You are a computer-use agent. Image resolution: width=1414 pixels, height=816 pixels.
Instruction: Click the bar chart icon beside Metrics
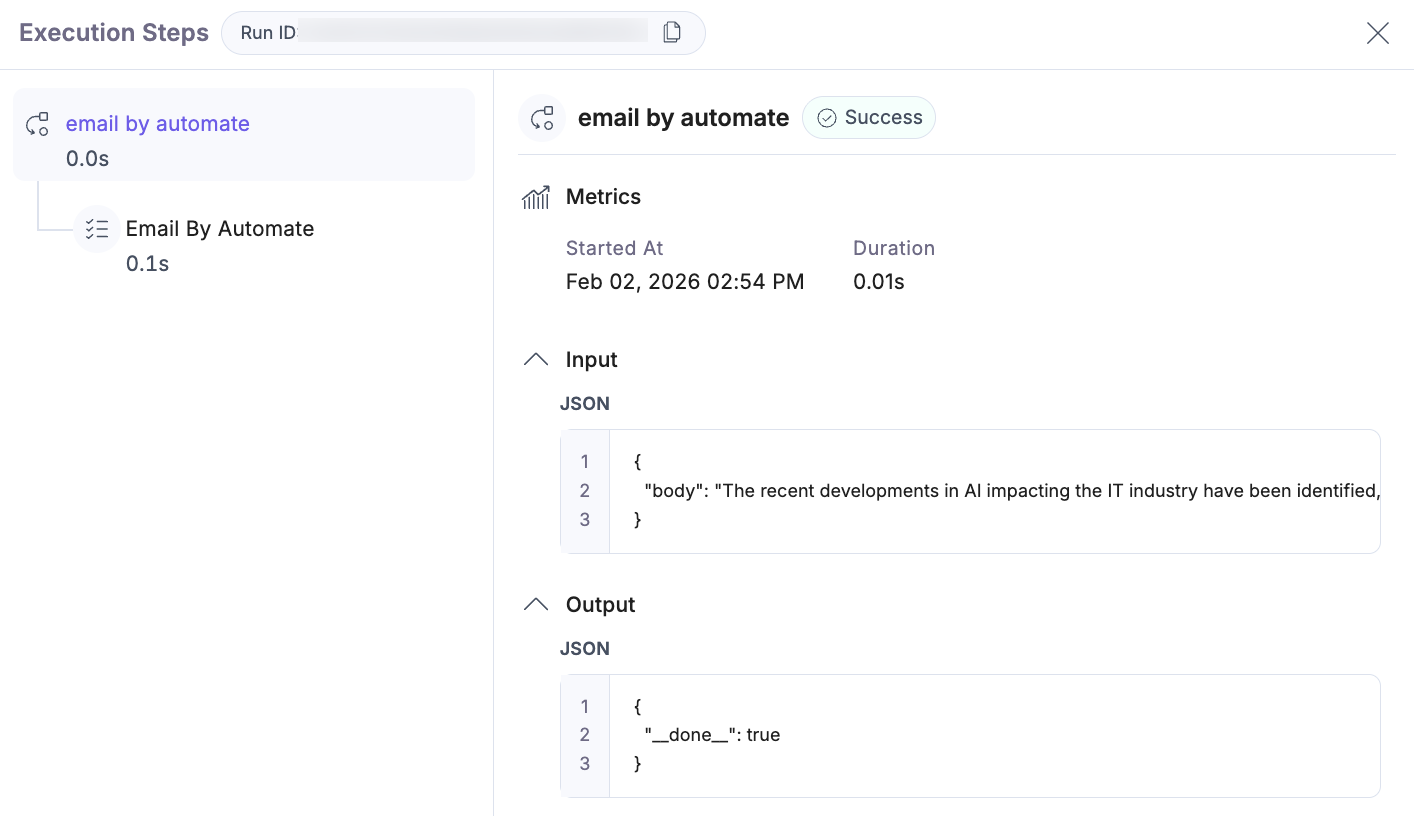coord(536,197)
